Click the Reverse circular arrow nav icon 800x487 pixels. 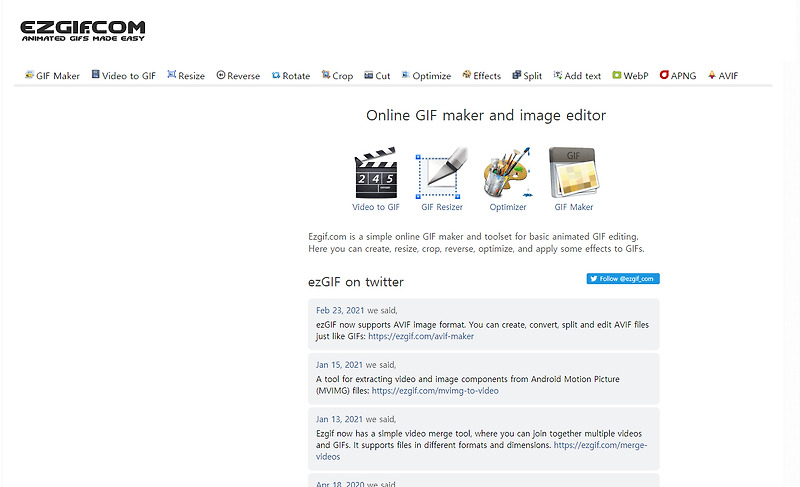click(x=221, y=75)
